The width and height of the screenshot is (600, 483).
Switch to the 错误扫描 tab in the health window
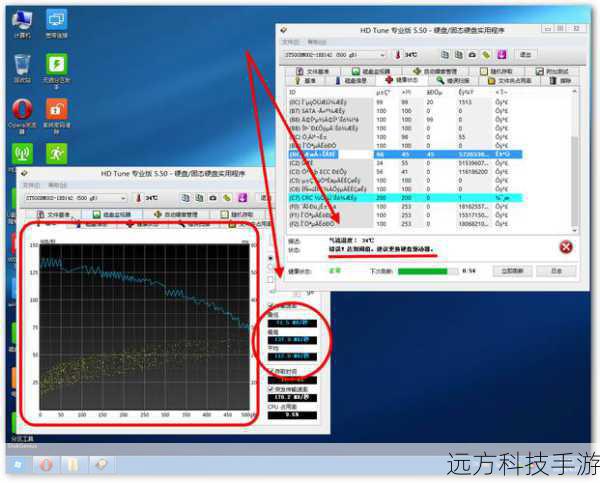coord(452,80)
